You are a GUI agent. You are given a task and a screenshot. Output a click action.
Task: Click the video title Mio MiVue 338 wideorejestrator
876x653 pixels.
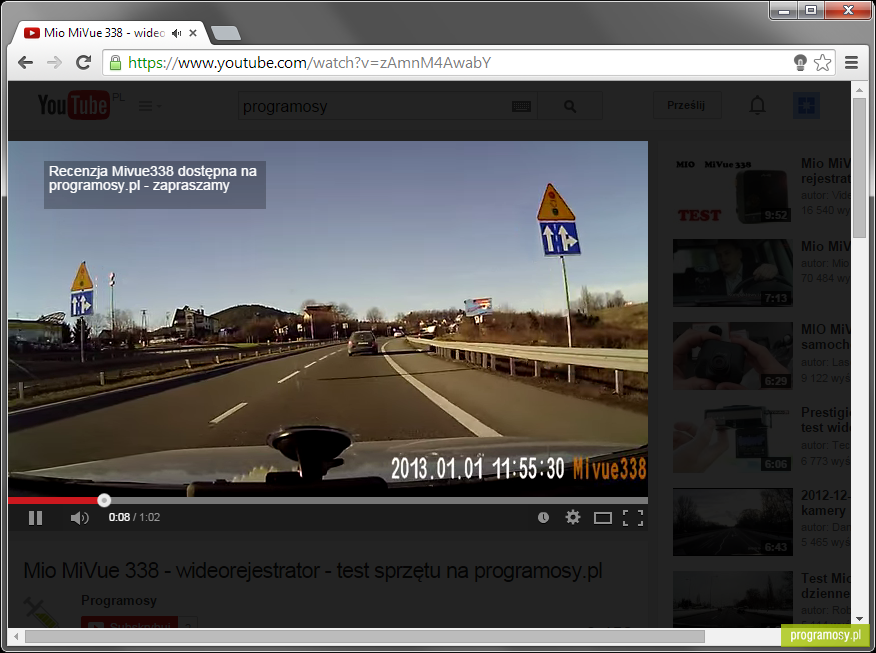point(313,570)
